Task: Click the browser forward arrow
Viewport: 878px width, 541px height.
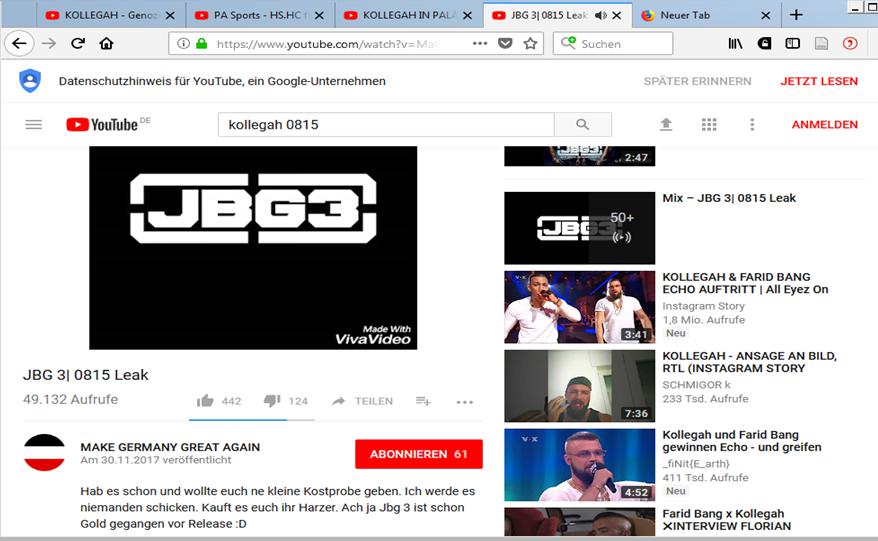Action: tap(49, 43)
